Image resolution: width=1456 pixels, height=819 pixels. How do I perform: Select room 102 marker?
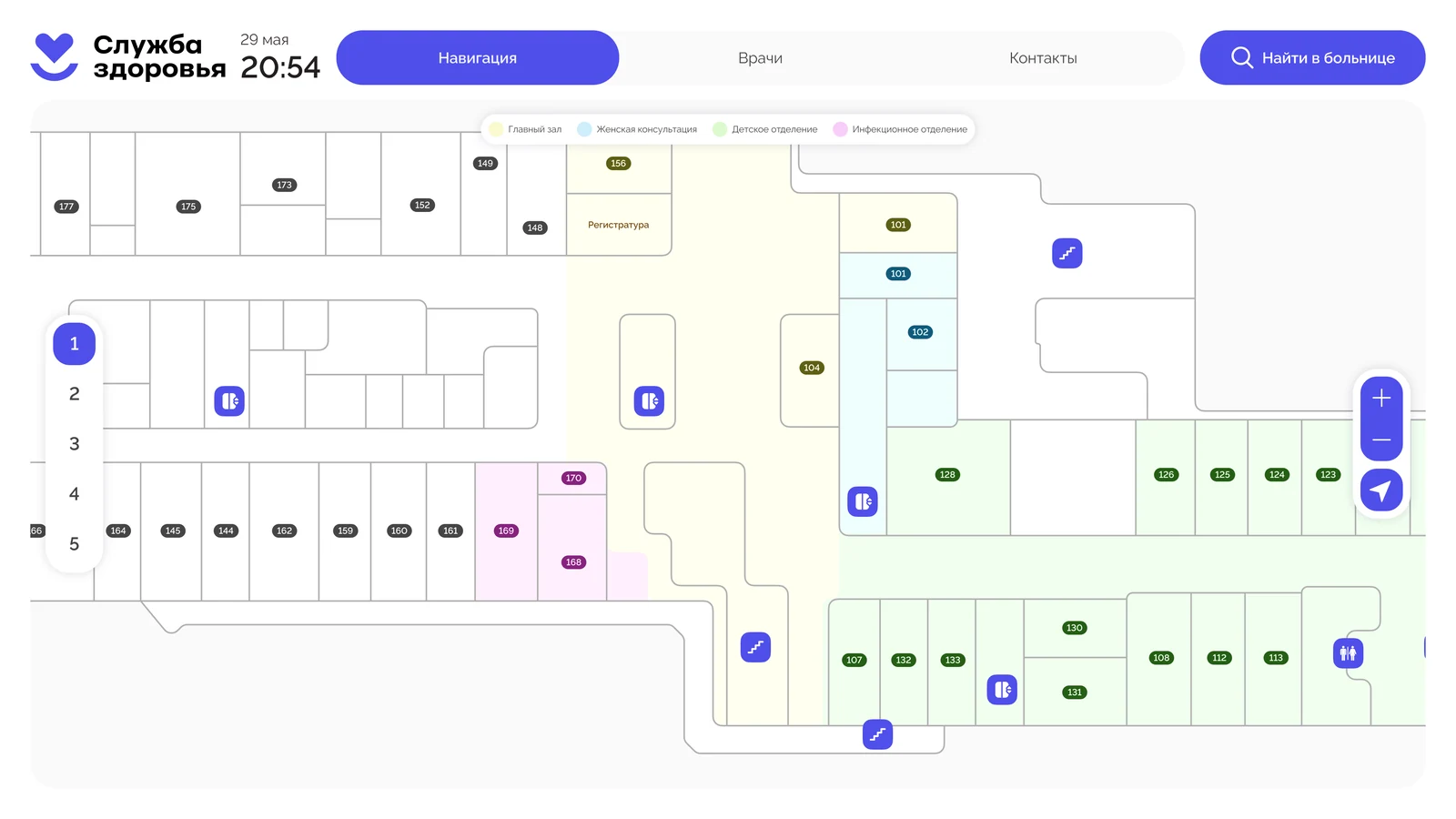[x=920, y=332]
